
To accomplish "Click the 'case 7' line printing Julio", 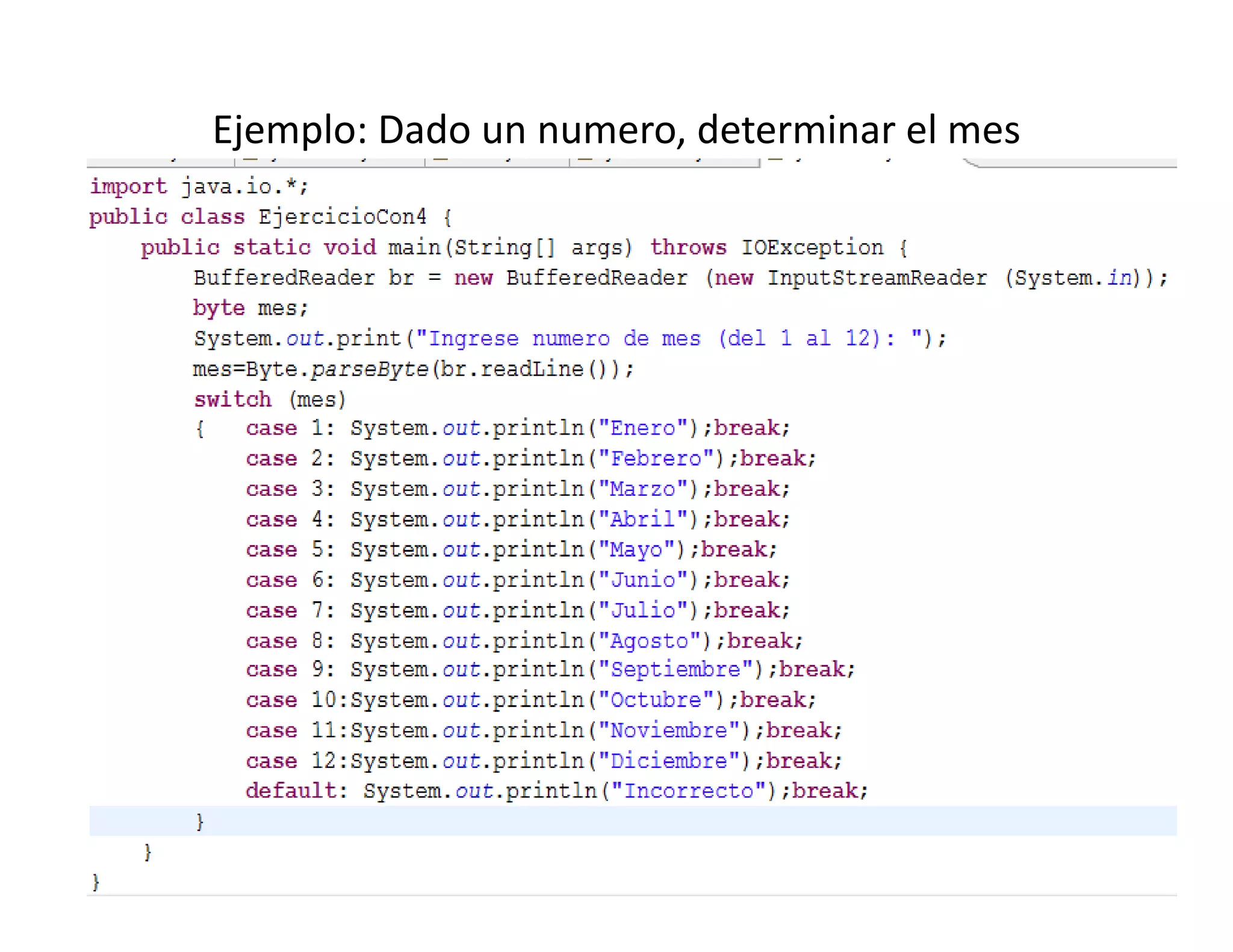I will 518,611.
